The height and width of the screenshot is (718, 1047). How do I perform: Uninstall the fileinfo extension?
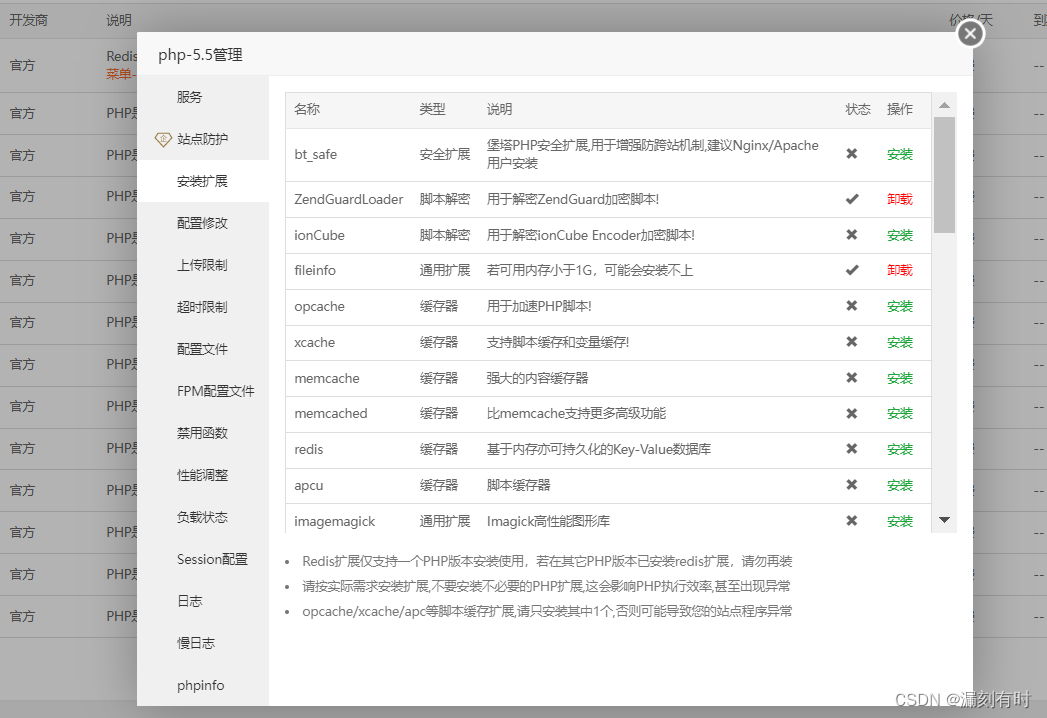(898, 270)
